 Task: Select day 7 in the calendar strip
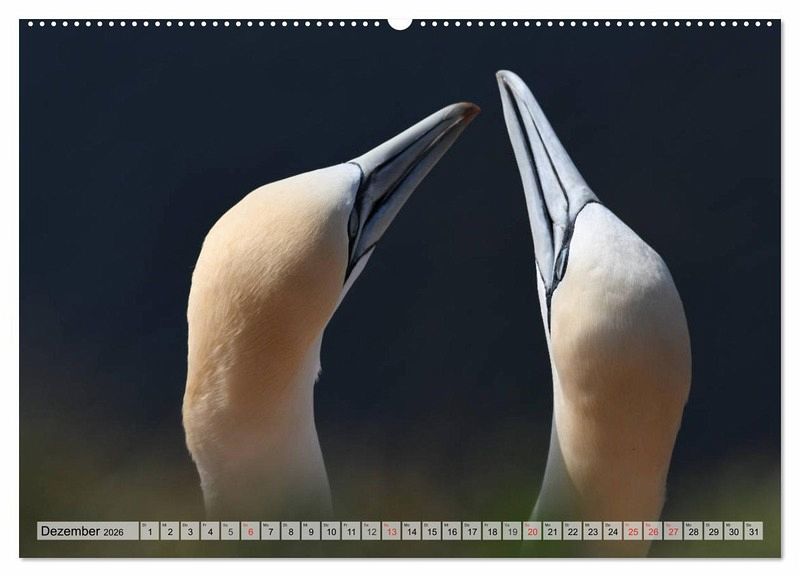(270, 531)
